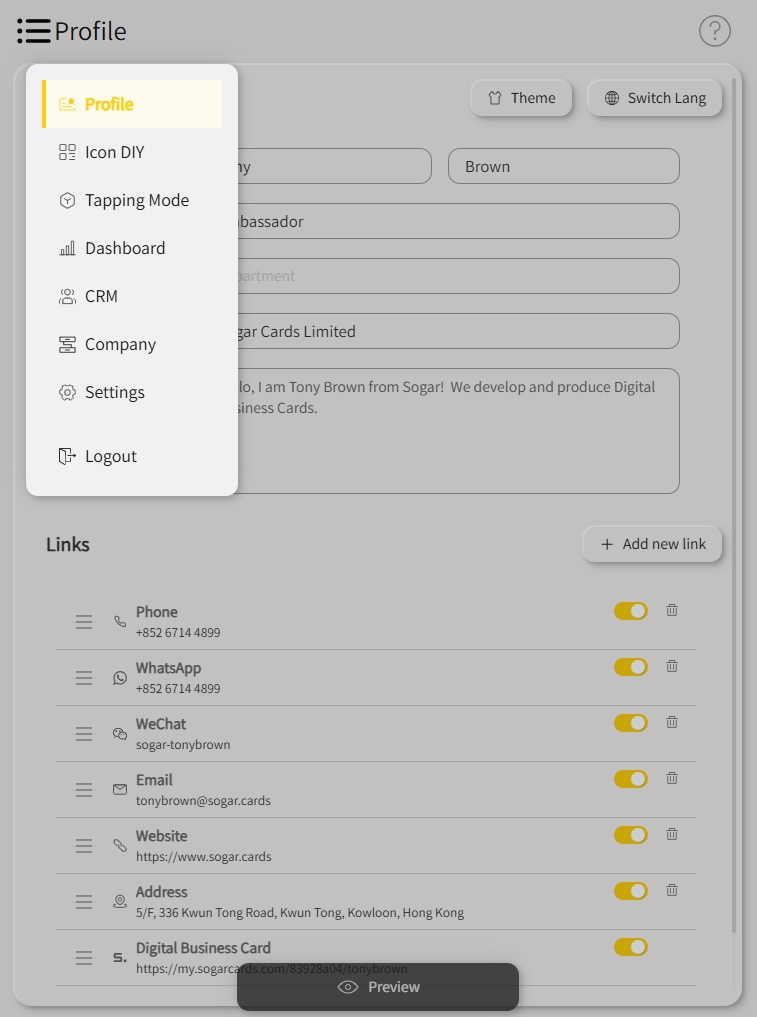
Task: Click the drag handle beside Website link
Action: 84,846
